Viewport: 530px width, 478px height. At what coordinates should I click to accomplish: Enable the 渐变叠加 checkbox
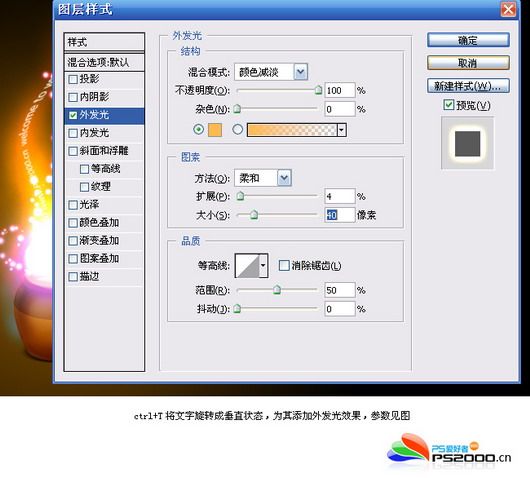tap(73, 241)
